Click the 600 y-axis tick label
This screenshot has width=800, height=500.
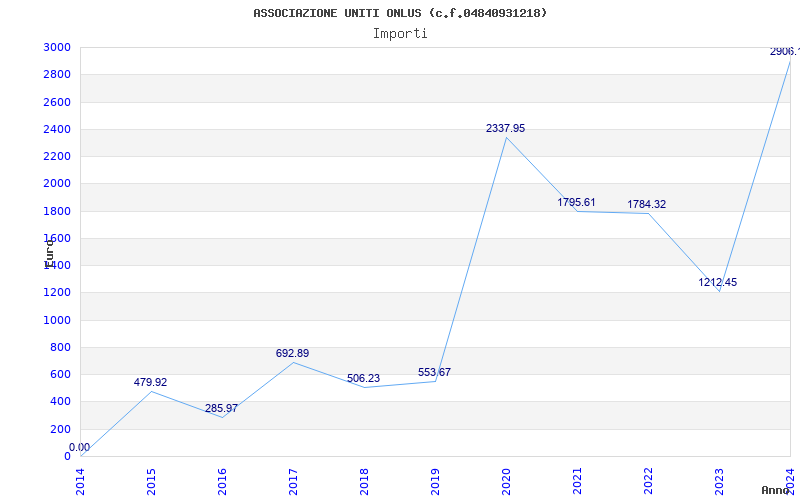60,374
